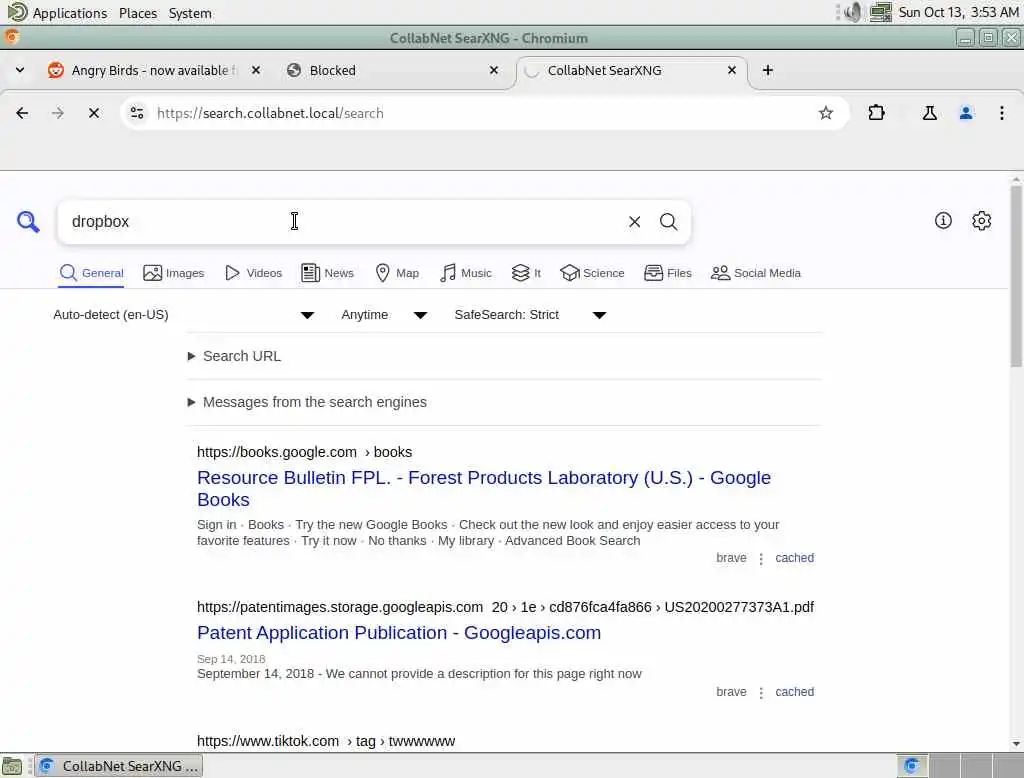Open Patent Application Publication result link

[x=399, y=632]
